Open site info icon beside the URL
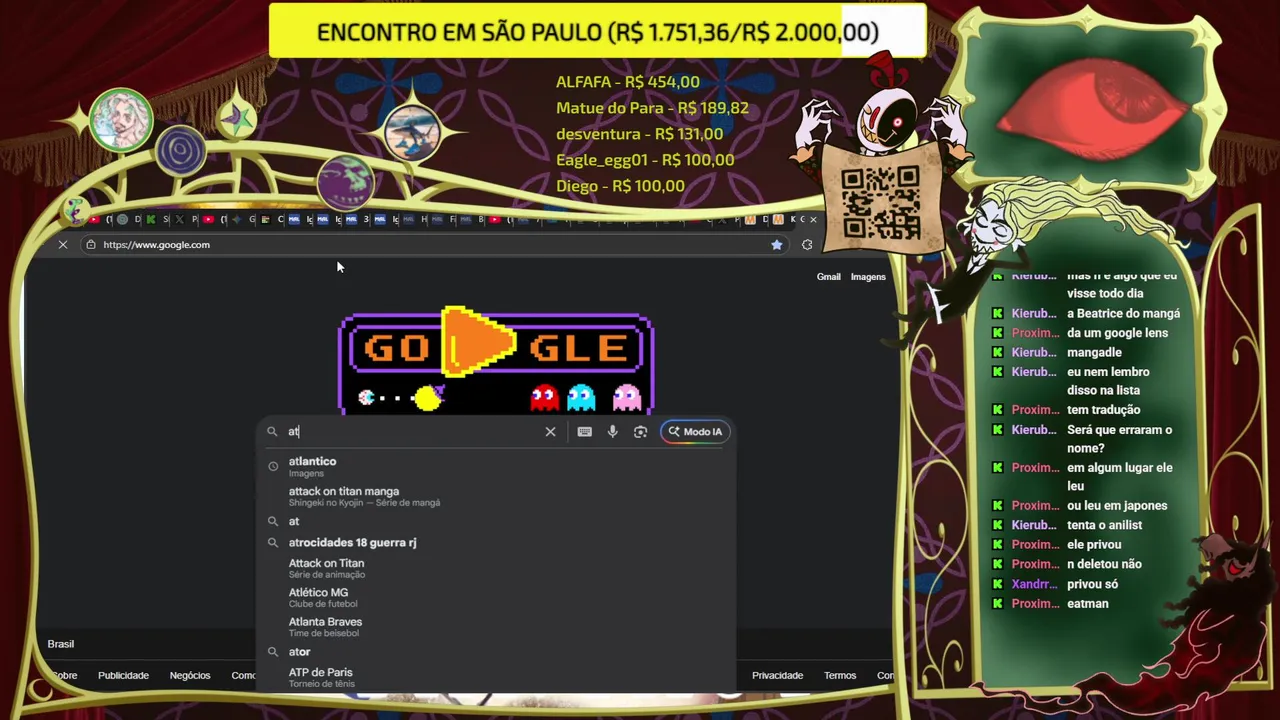This screenshot has height=720, width=1280. [91, 245]
